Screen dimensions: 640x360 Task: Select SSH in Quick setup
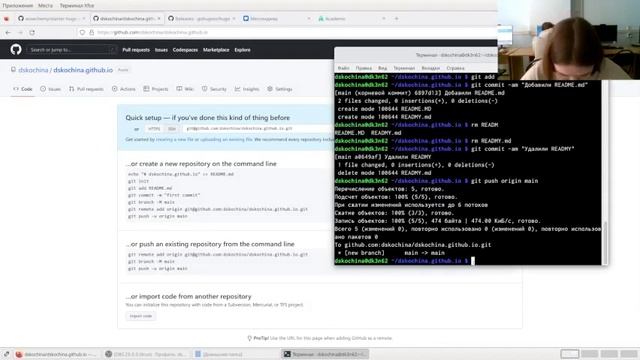pyautogui.click(x=172, y=129)
